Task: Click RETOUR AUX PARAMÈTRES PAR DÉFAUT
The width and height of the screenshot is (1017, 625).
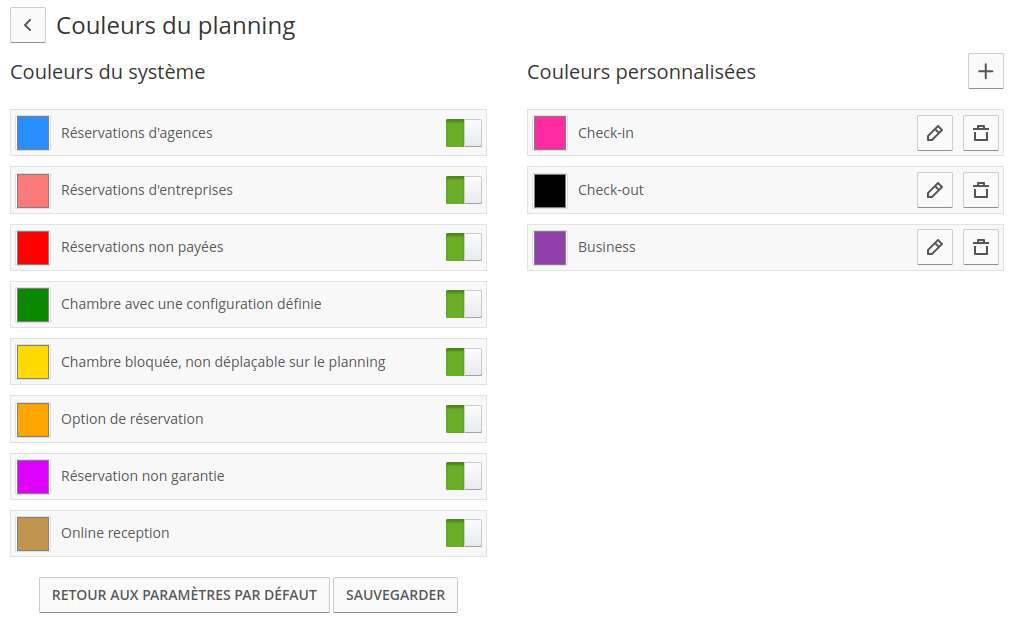Action: click(x=184, y=595)
